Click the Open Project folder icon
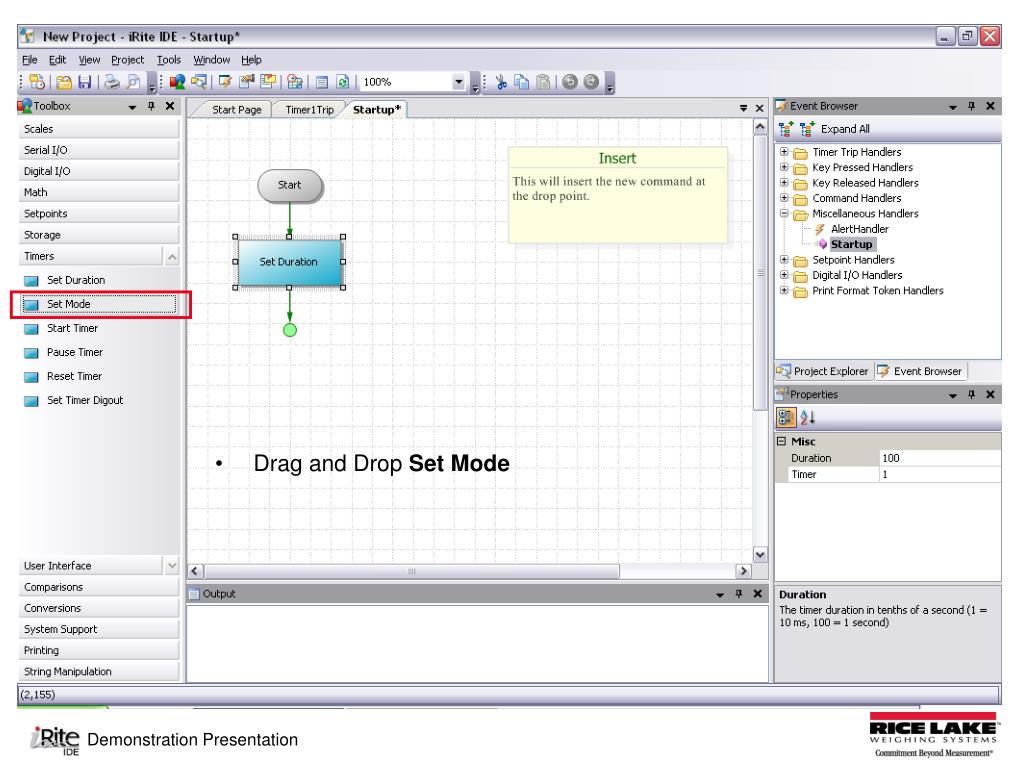This screenshot has height=768, width=1024. (64, 82)
